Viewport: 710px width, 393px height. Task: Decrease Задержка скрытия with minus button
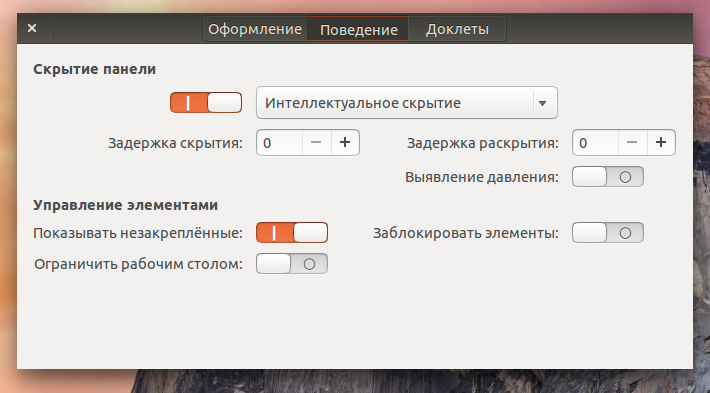[x=316, y=143]
